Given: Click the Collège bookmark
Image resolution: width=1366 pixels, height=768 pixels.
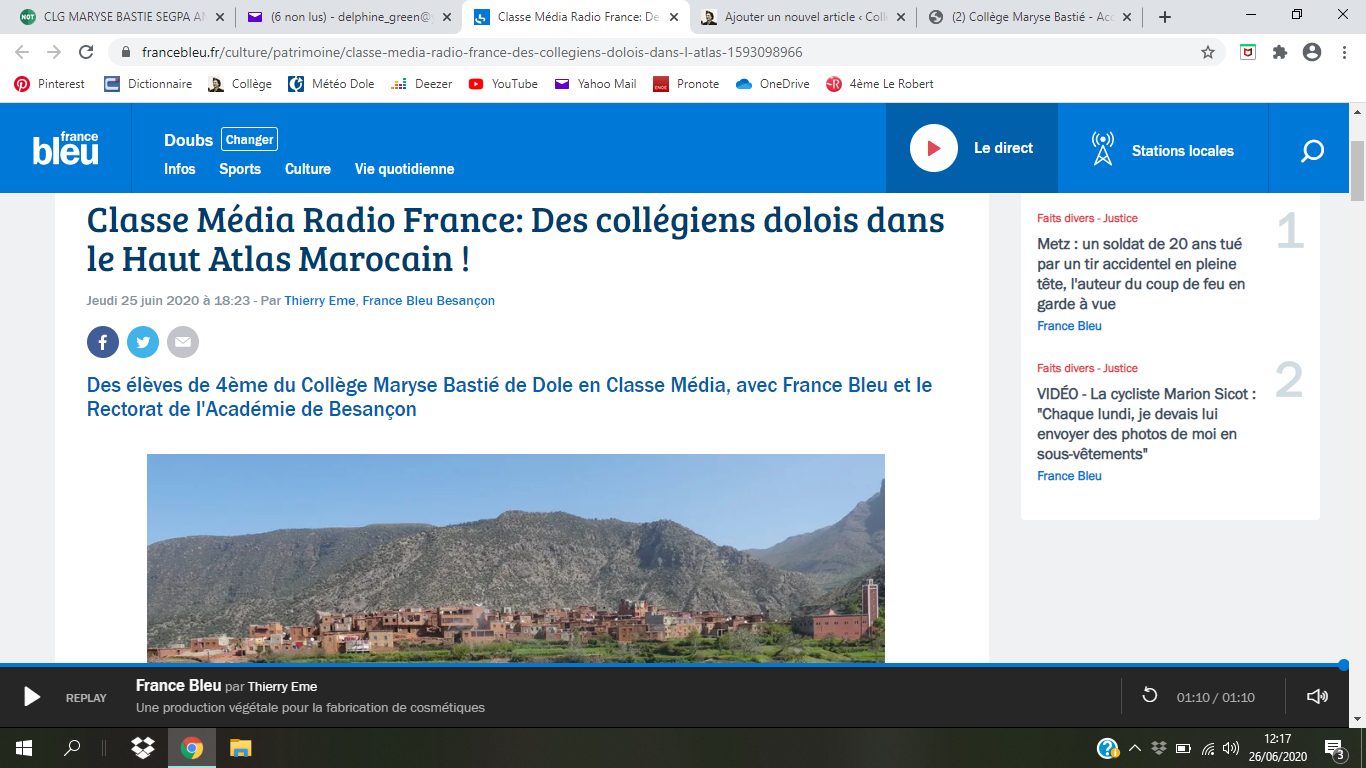Looking at the screenshot, I should [240, 84].
